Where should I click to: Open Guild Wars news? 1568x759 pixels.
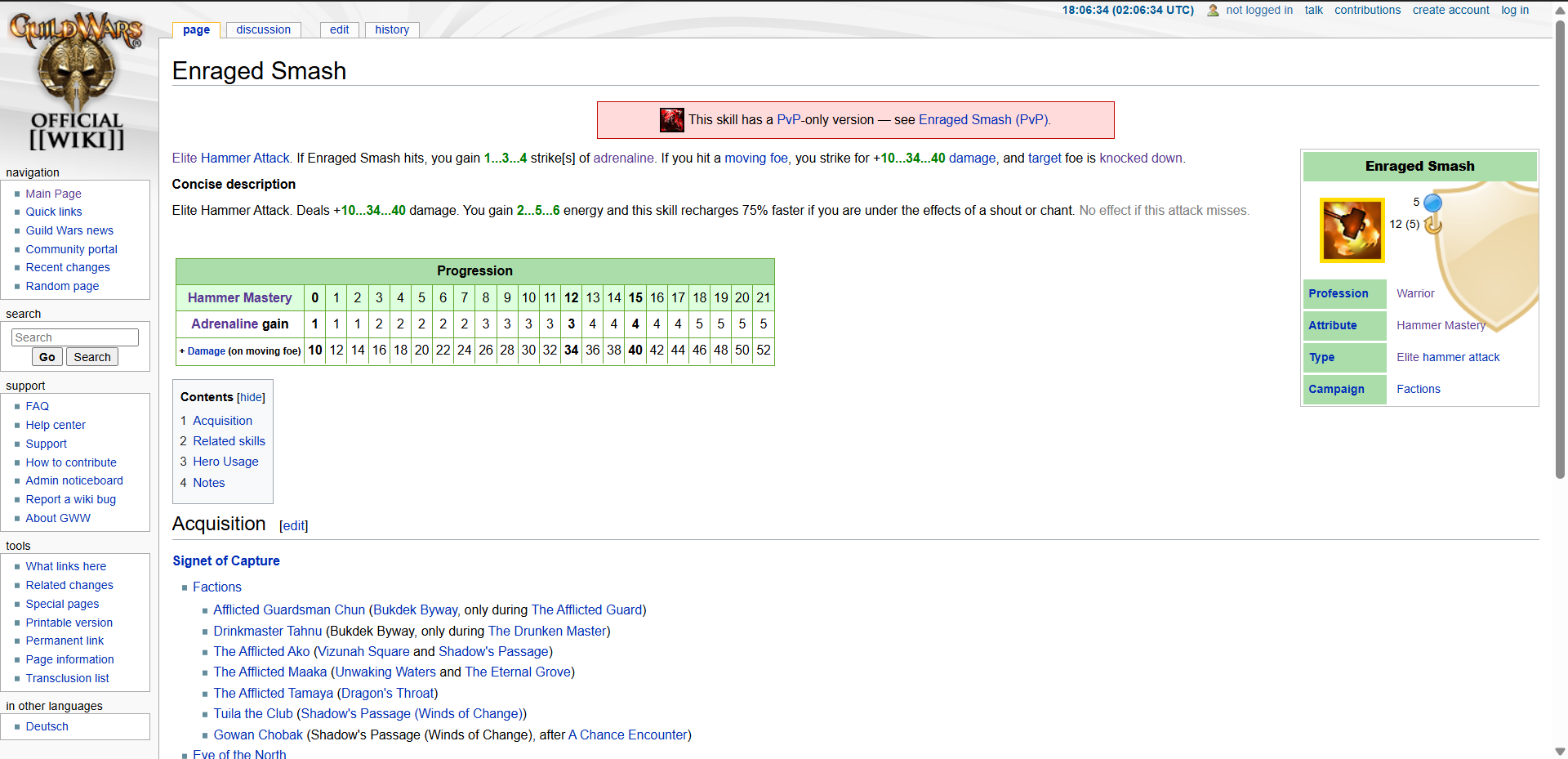tap(69, 230)
